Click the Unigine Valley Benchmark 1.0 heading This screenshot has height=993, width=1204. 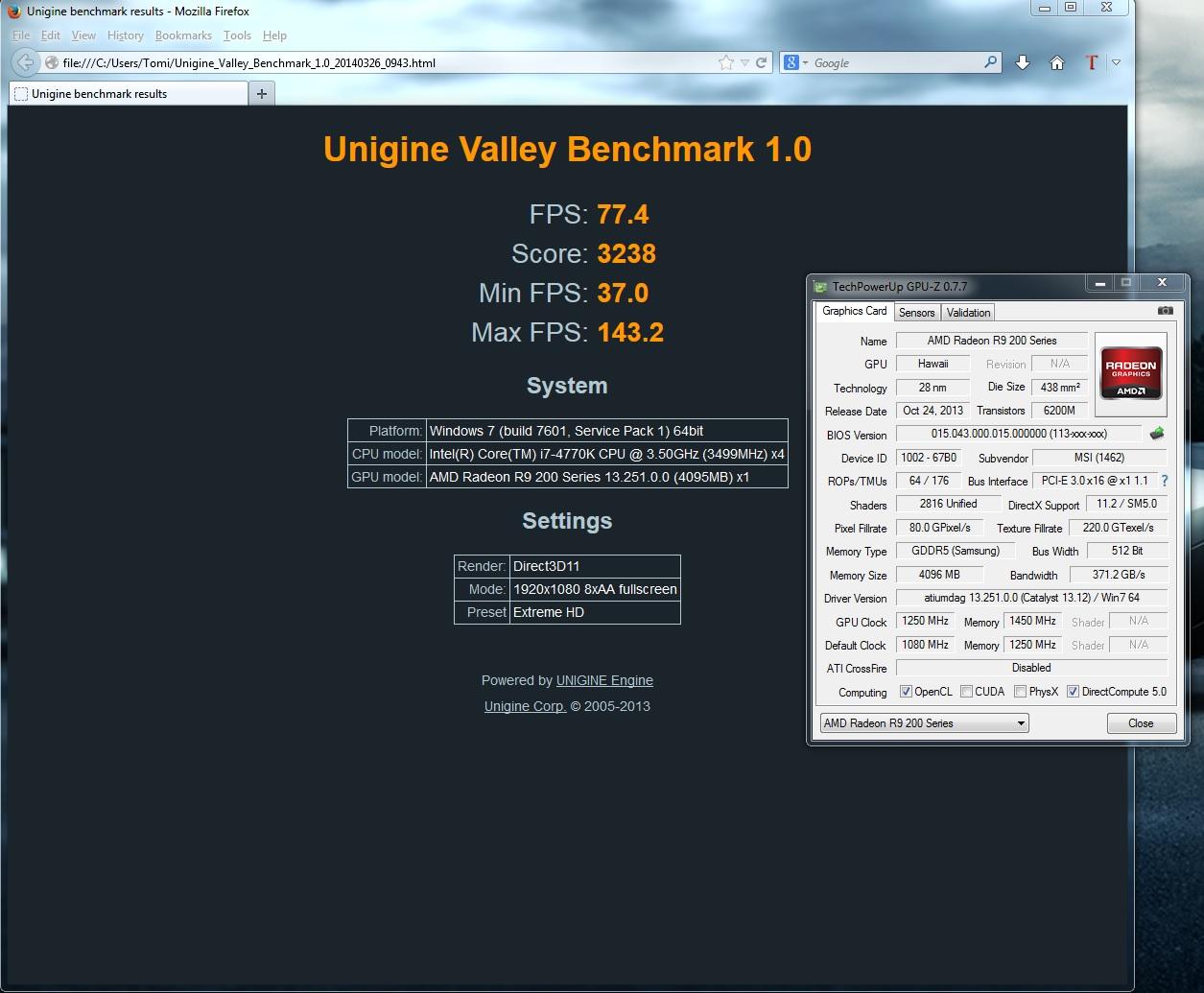point(567,150)
